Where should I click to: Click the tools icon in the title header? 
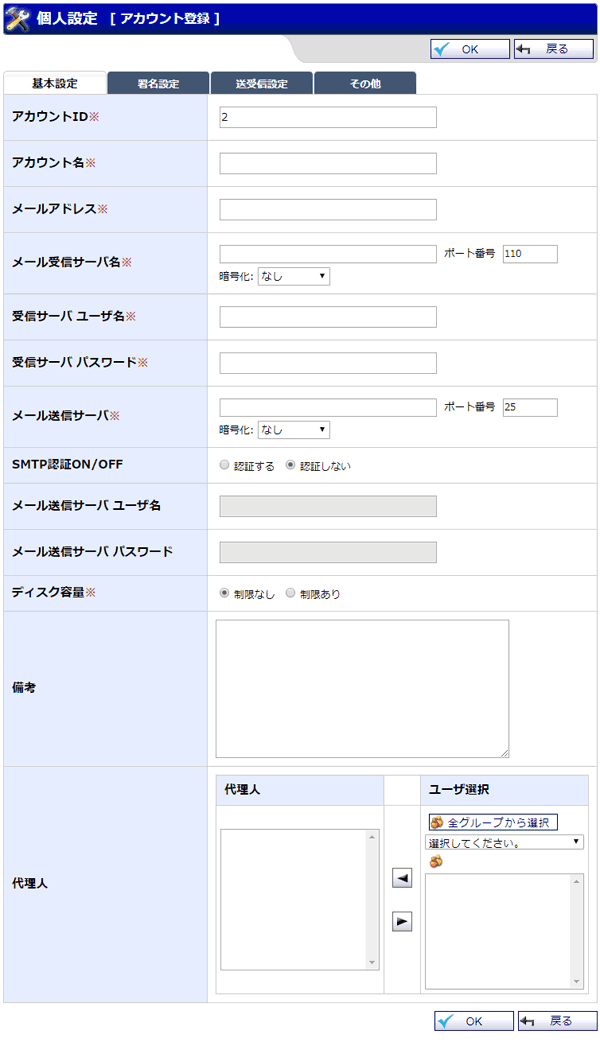17,19
